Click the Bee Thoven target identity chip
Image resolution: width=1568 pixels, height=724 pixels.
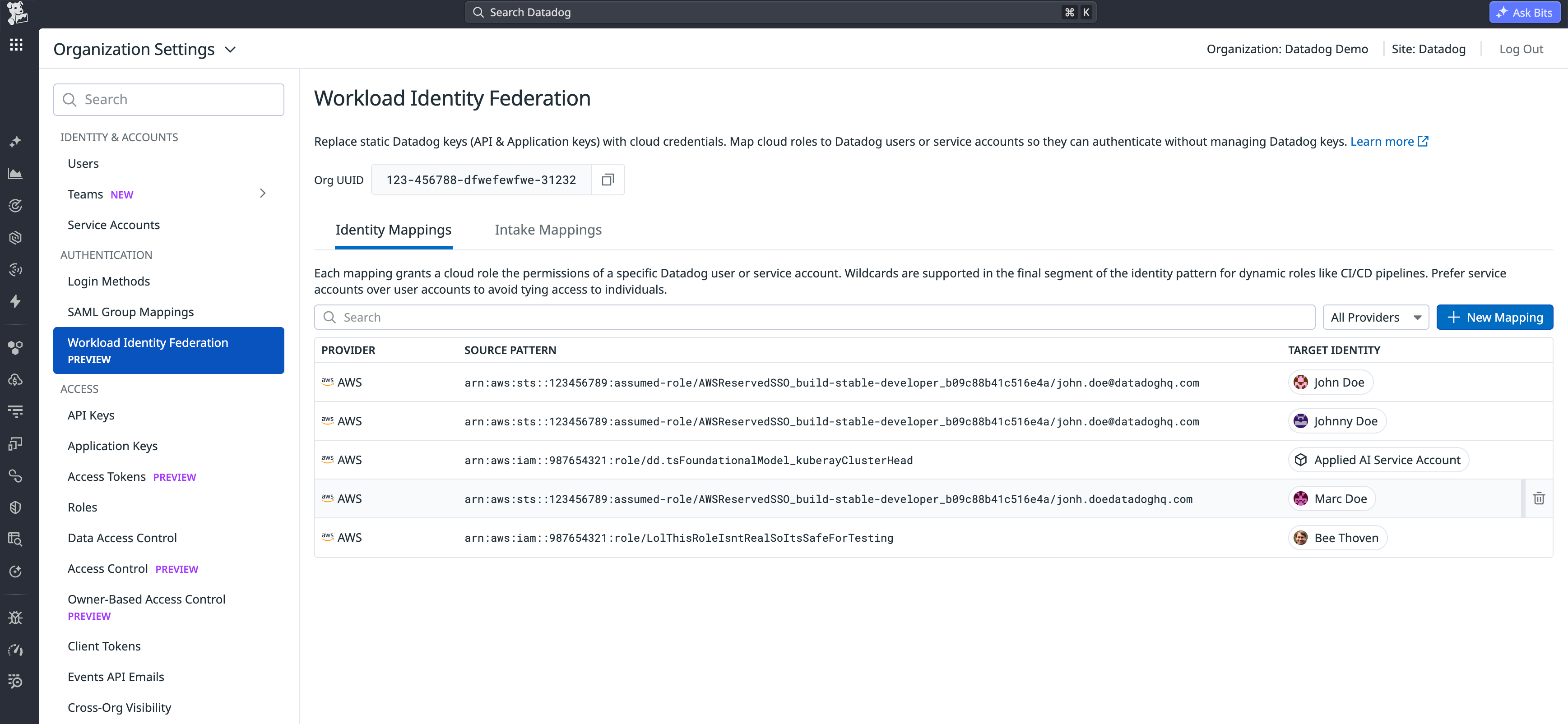point(1338,538)
